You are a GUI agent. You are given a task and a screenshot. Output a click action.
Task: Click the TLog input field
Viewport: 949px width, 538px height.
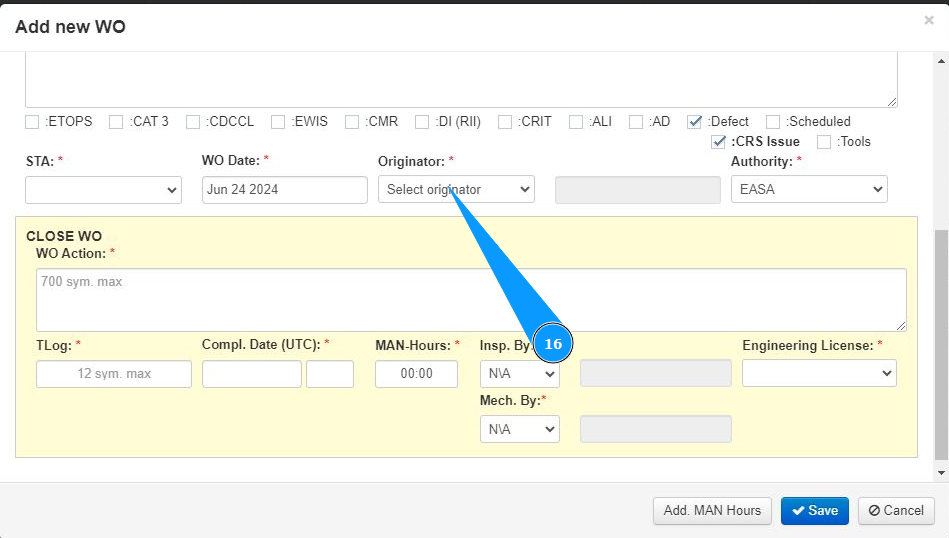[114, 374]
